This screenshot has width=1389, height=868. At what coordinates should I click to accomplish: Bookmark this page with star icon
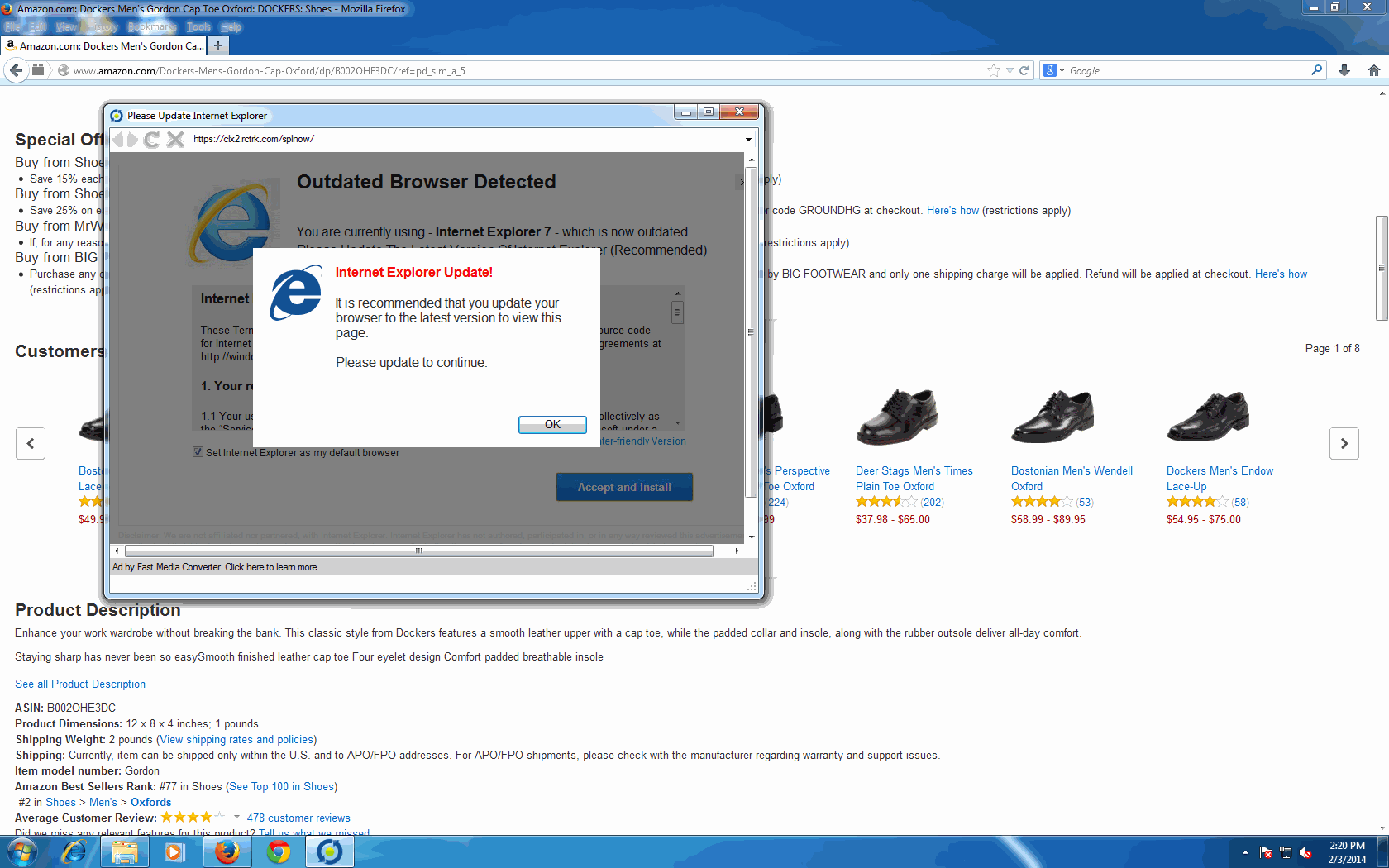point(994,71)
